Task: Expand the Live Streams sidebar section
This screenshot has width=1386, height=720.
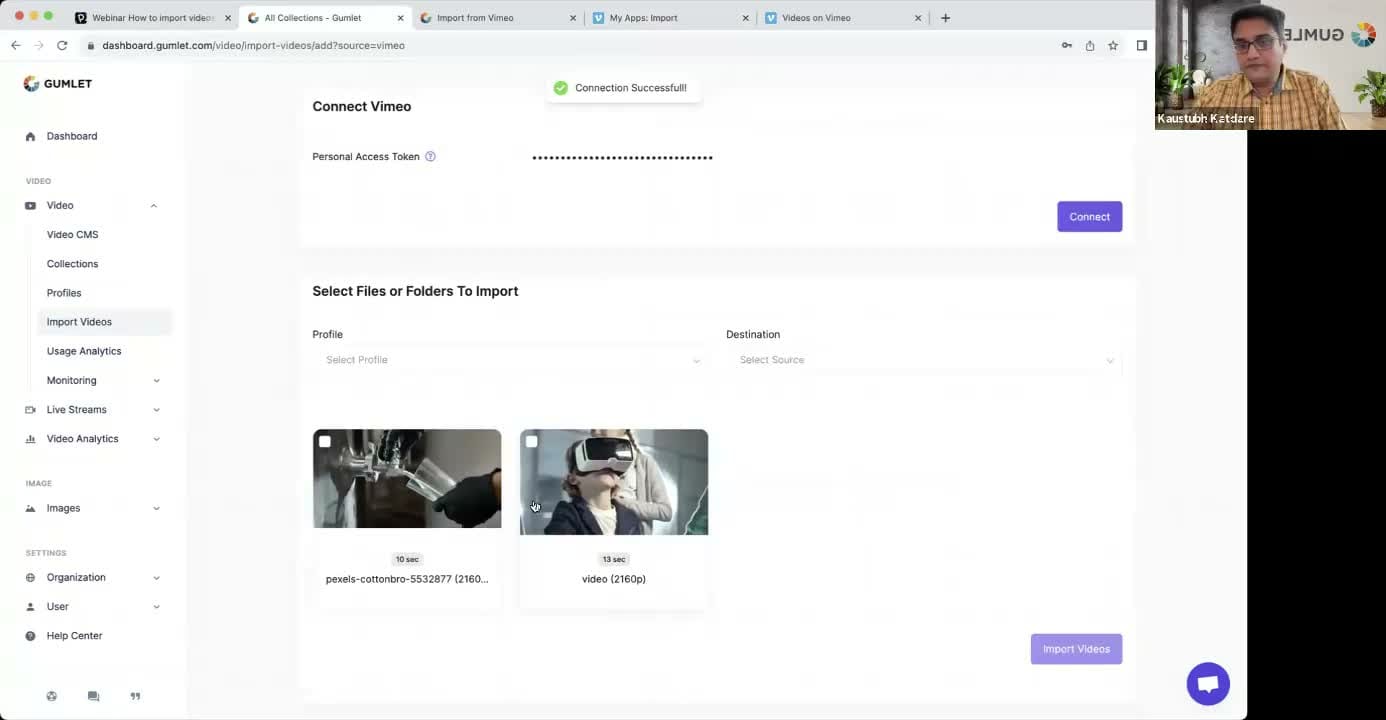Action: click(156, 410)
